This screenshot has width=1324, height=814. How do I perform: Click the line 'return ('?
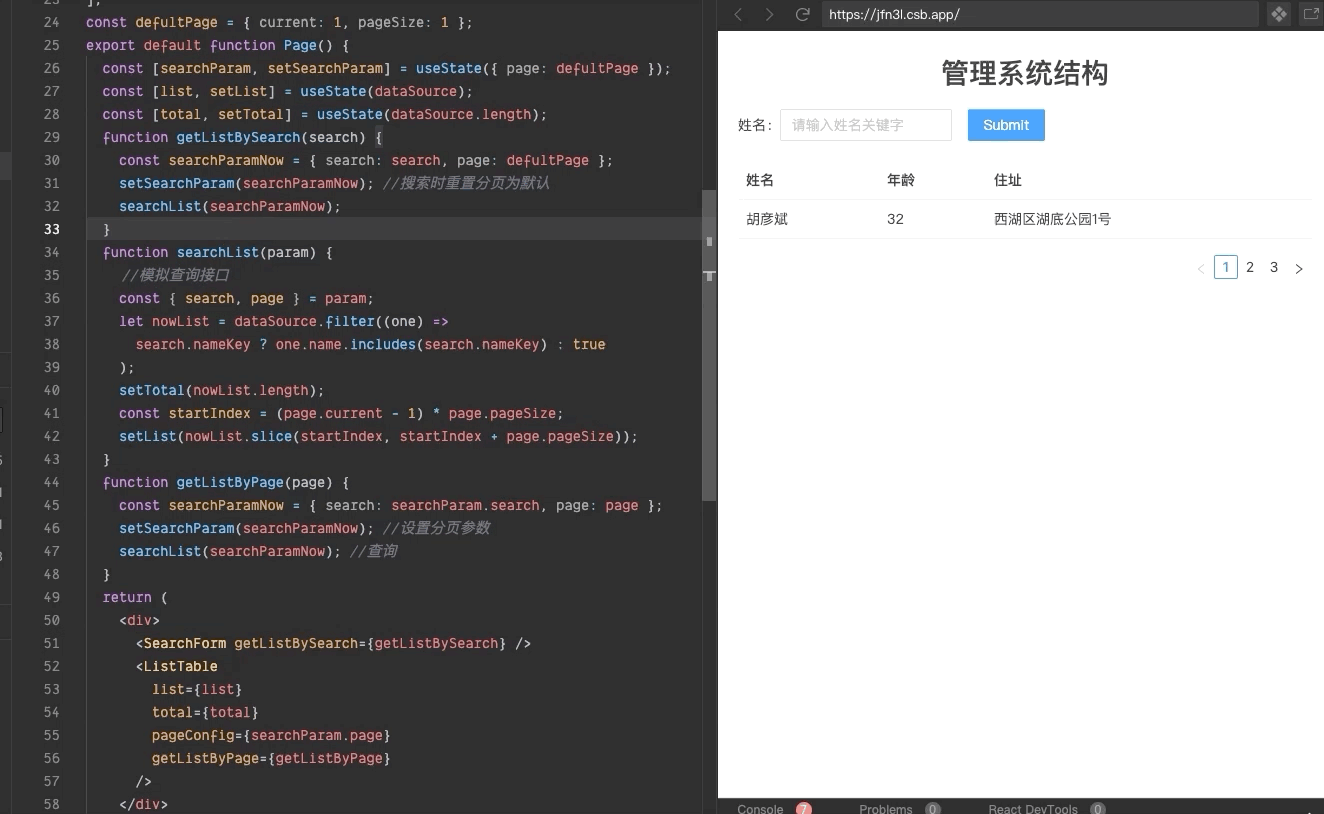[x=135, y=597]
